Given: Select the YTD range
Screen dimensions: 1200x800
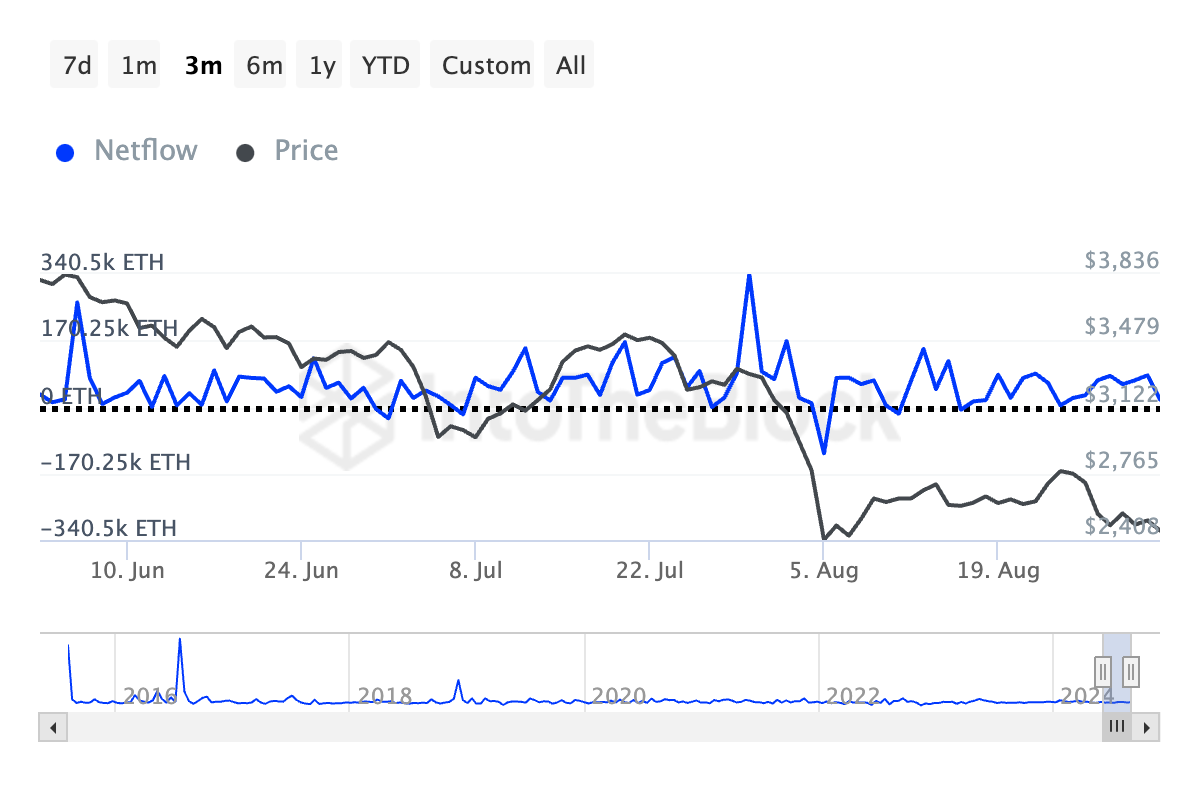Looking at the screenshot, I should [x=384, y=64].
